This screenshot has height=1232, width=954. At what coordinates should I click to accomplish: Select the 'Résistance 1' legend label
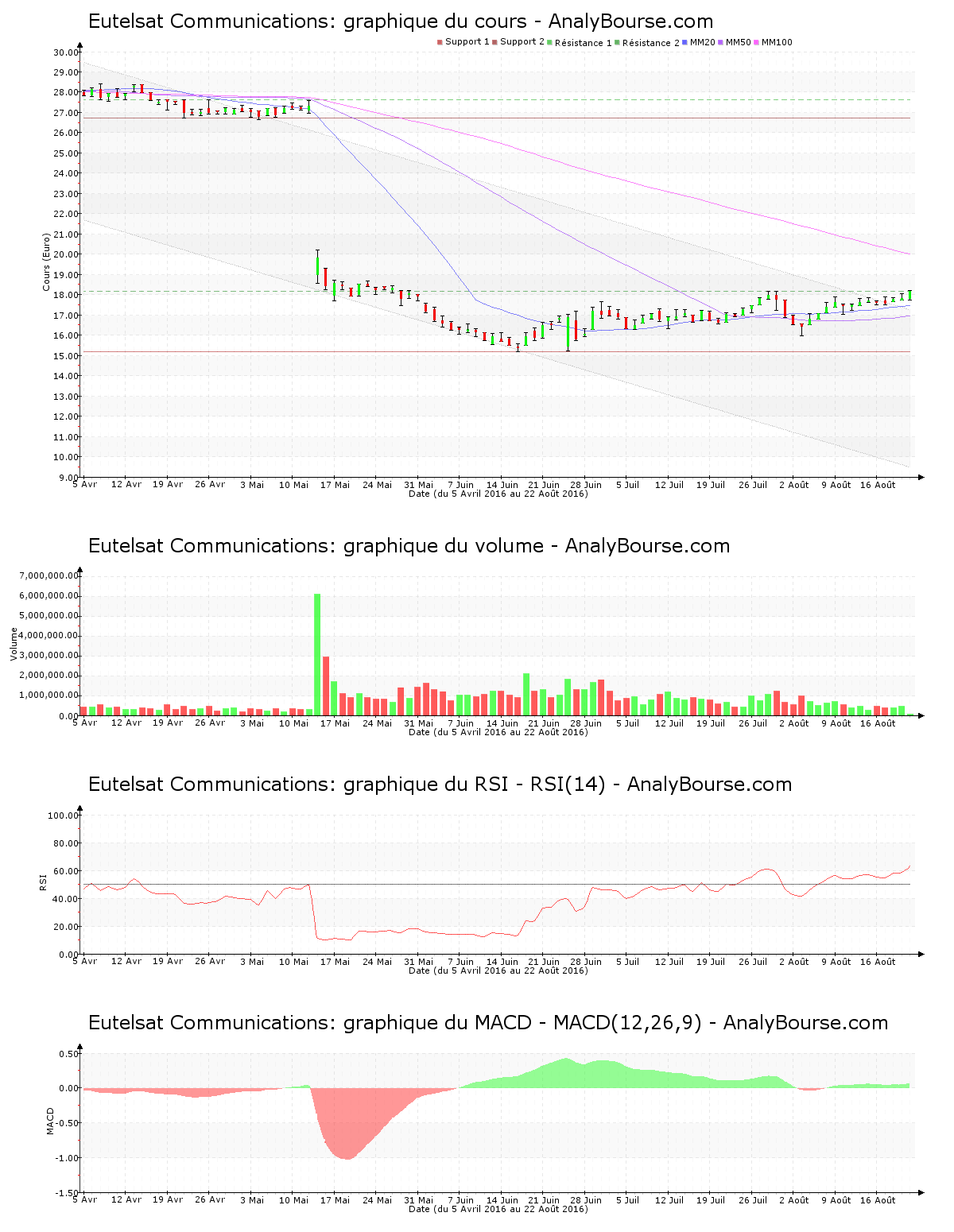coord(584,42)
